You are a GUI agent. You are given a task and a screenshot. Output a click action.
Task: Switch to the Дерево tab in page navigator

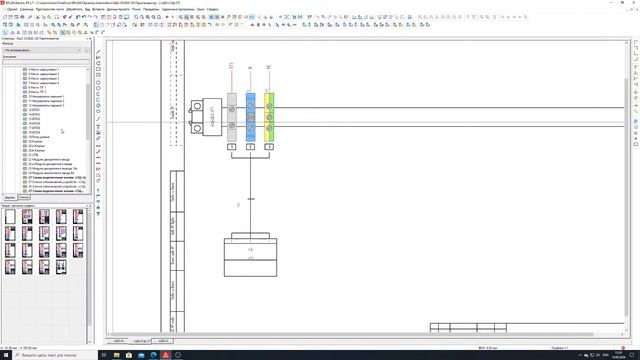click(x=10, y=198)
